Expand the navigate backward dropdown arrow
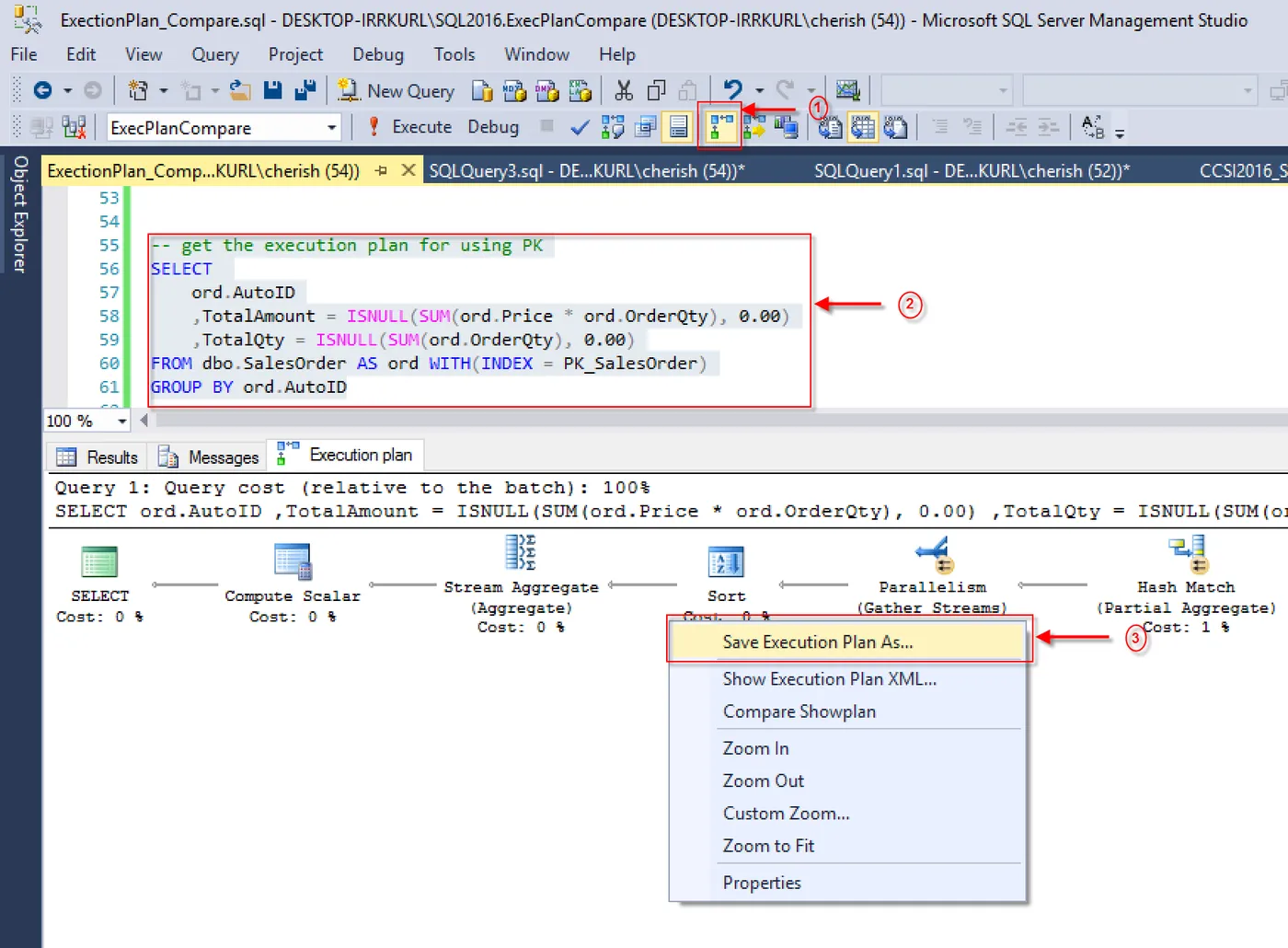Viewport: 1288px width, 948px height. [67, 90]
